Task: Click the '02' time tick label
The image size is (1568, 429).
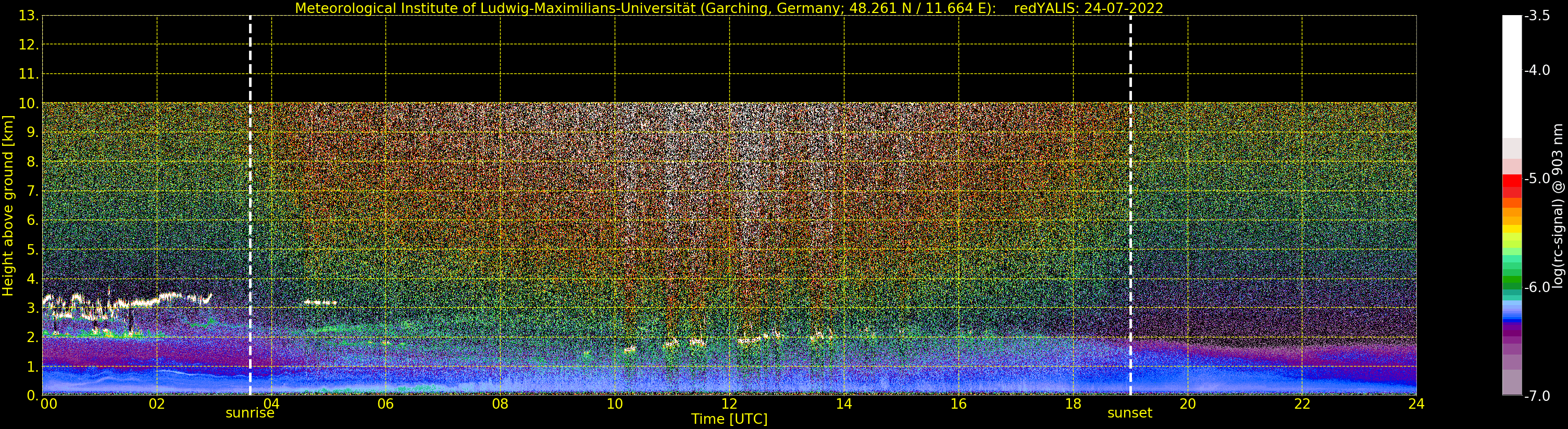Action: (x=157, y=404)
